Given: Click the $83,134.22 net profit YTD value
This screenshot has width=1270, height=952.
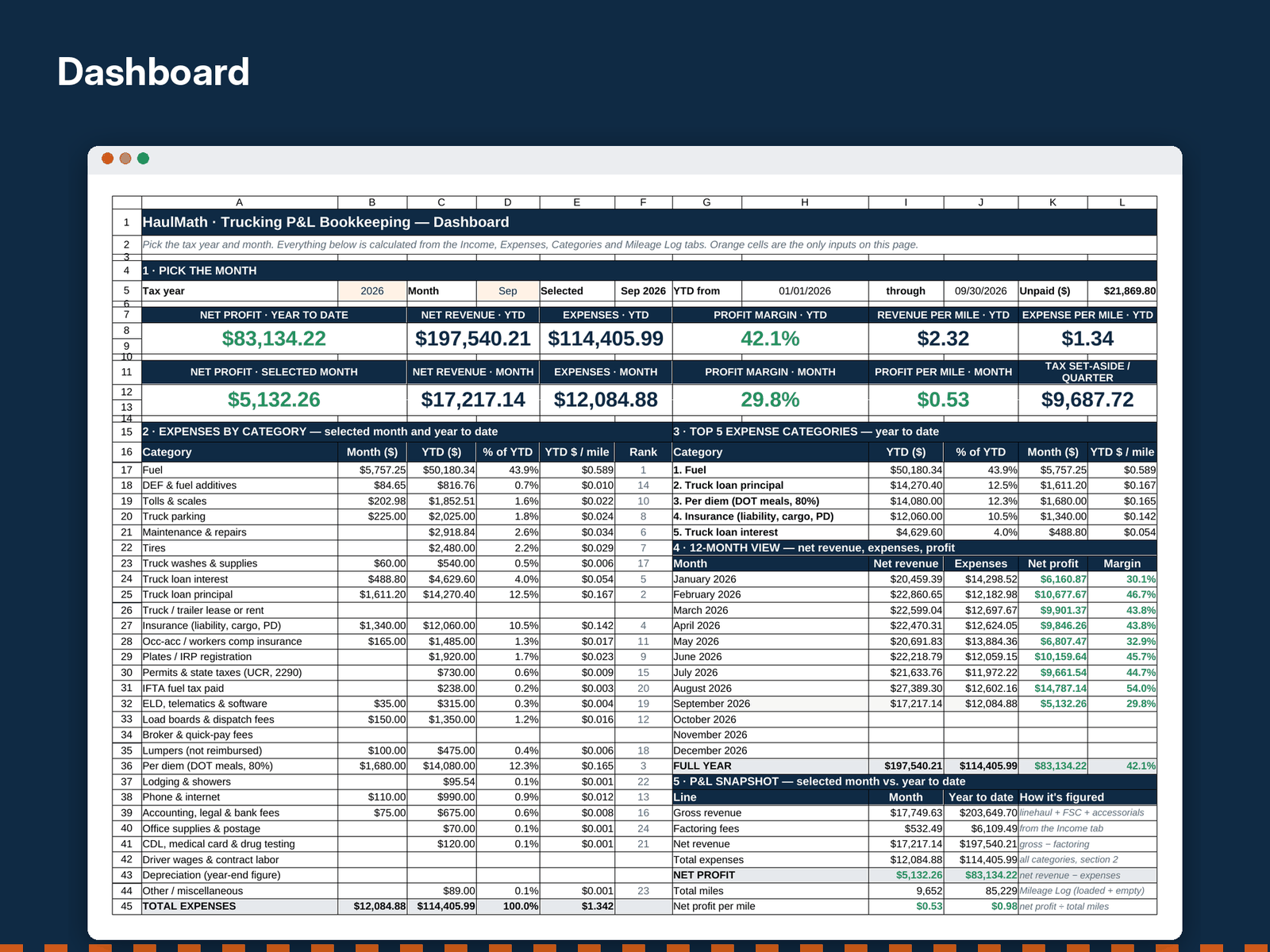Looking at the screenshot, I should point(274,339).
